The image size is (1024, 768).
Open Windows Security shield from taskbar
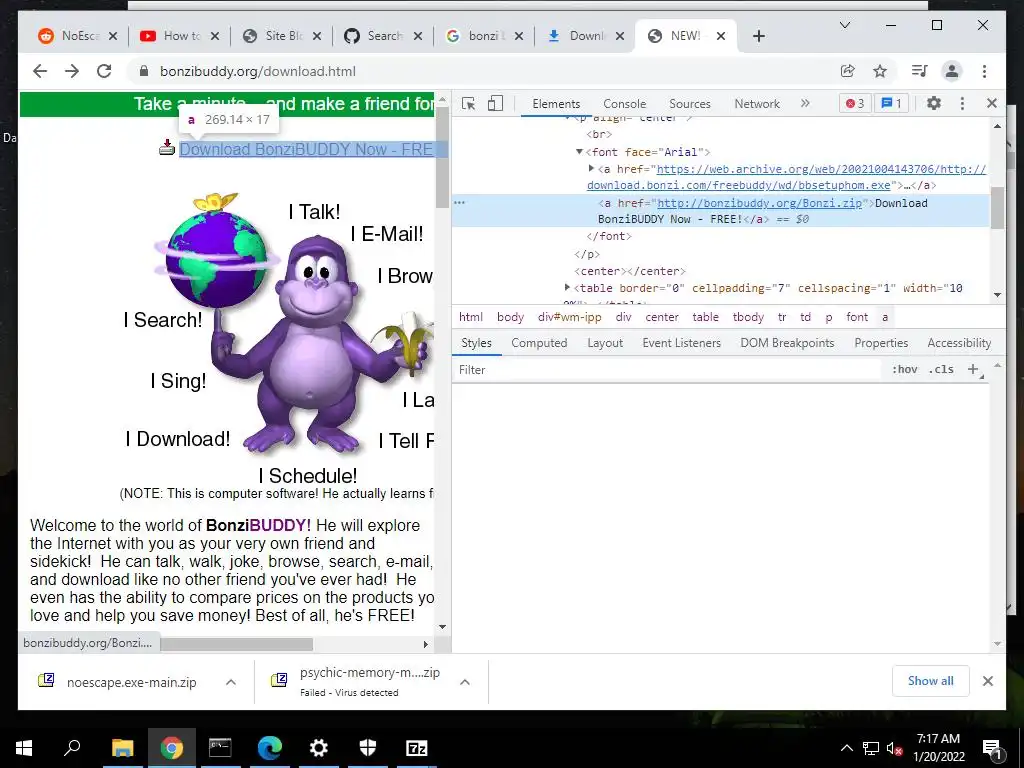pos(368,748)
